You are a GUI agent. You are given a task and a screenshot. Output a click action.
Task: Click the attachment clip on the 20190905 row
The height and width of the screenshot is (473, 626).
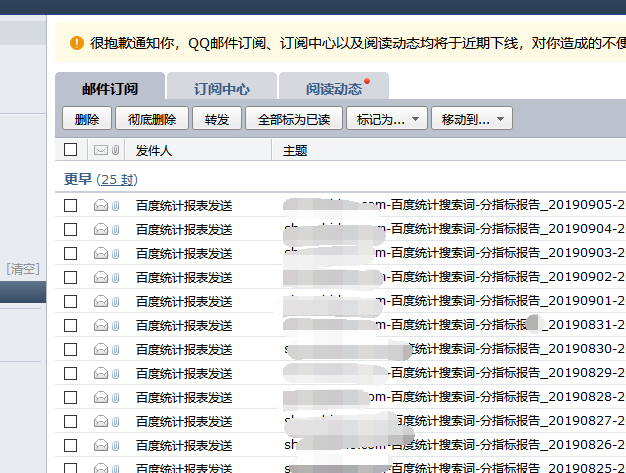[x=116, y=206]
